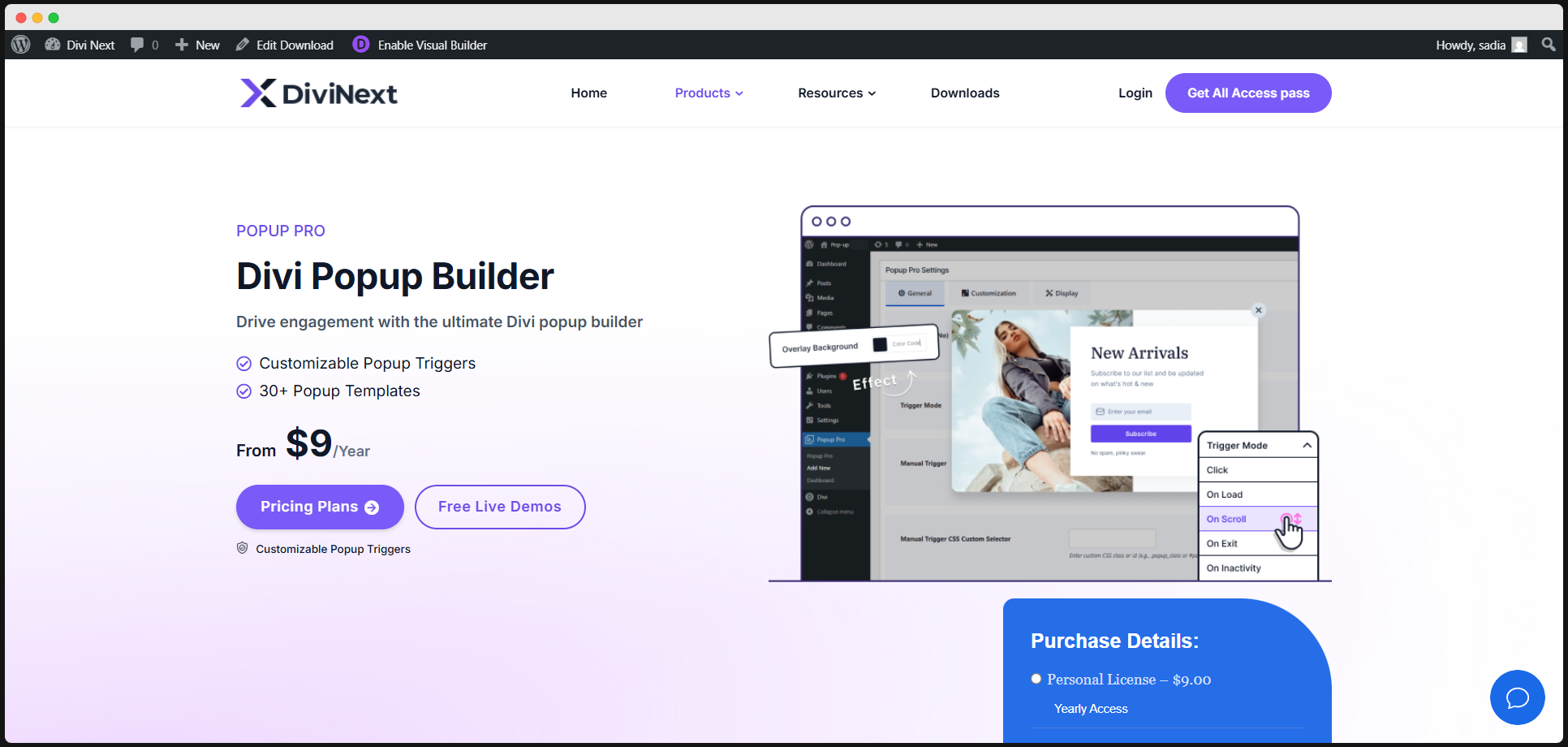Add a New item from admin bar
This screenshot has height=747, width=1568.
coord(197,45)
